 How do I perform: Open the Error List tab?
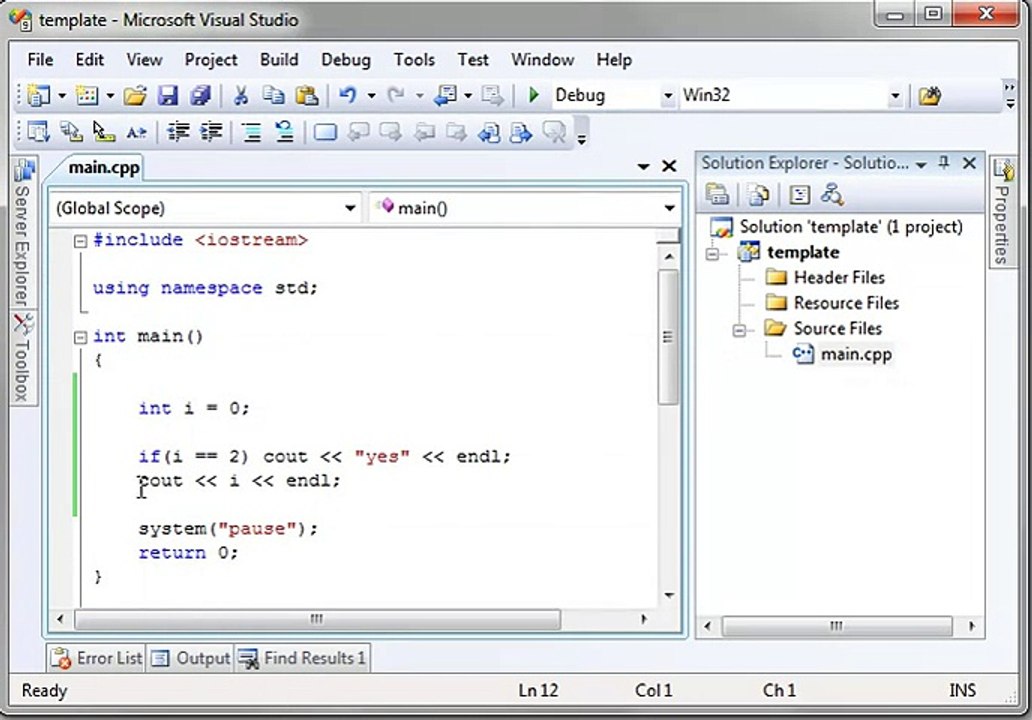tap(97, 657)
